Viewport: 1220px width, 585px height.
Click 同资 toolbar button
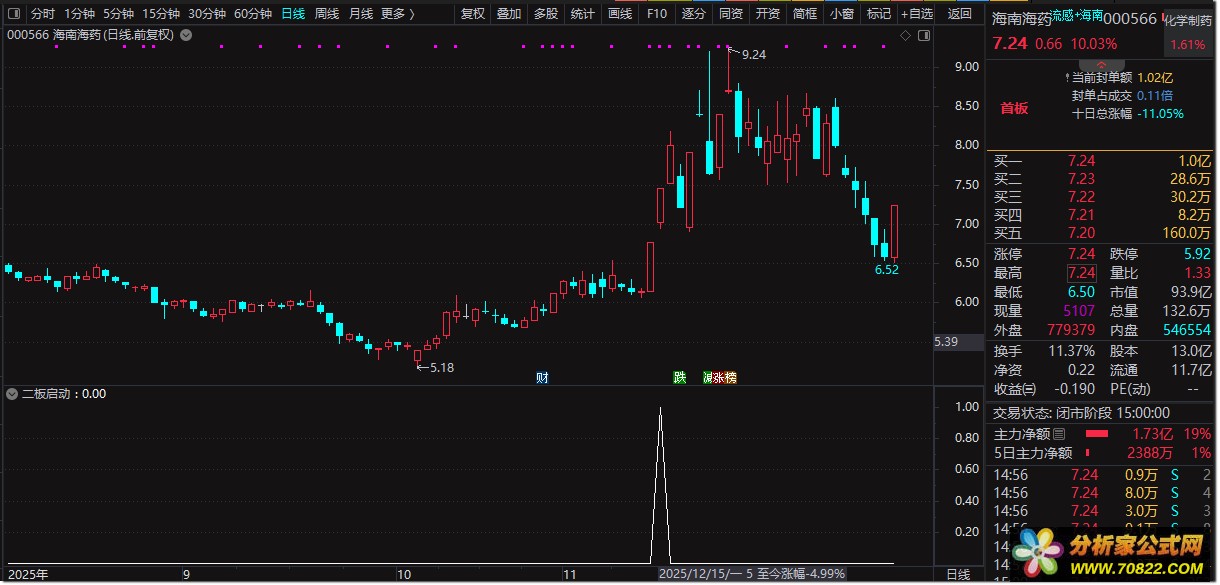pyautogui.click(x=731, y=14)
